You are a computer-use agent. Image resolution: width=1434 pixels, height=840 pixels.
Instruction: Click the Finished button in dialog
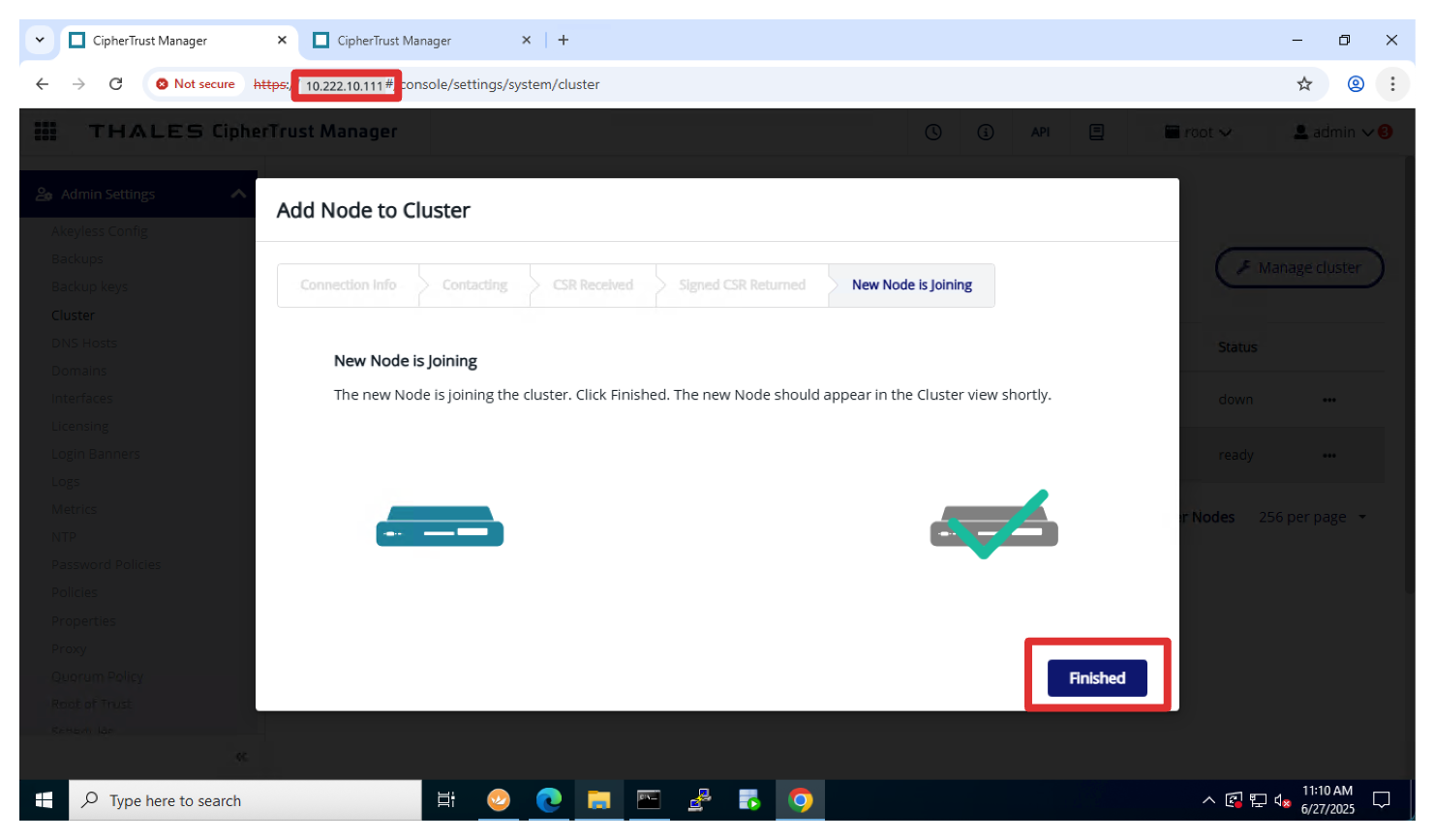pyautogui.click(x=1096, y=678)
